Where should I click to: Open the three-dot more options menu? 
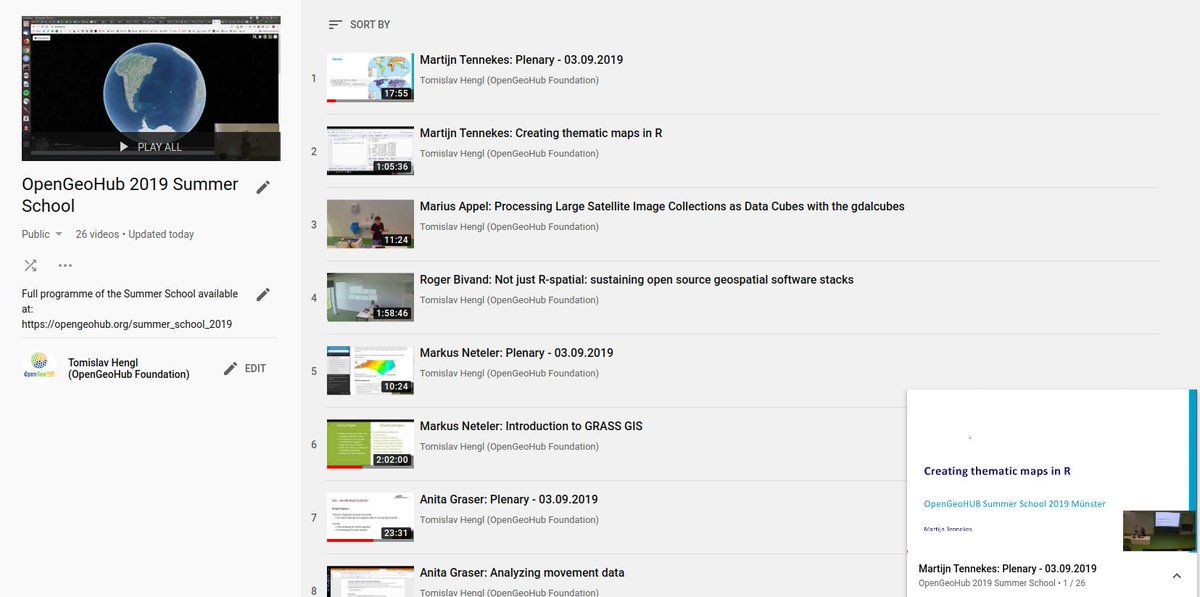(x=65, y=265)
